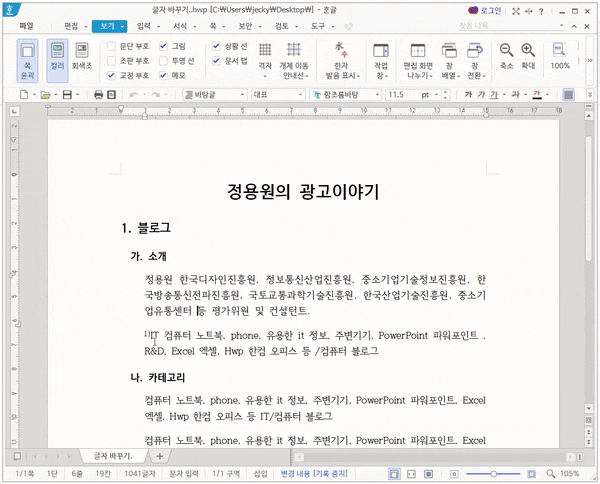Click the status bar magnifier zoom icon

(x=551, y=474)
